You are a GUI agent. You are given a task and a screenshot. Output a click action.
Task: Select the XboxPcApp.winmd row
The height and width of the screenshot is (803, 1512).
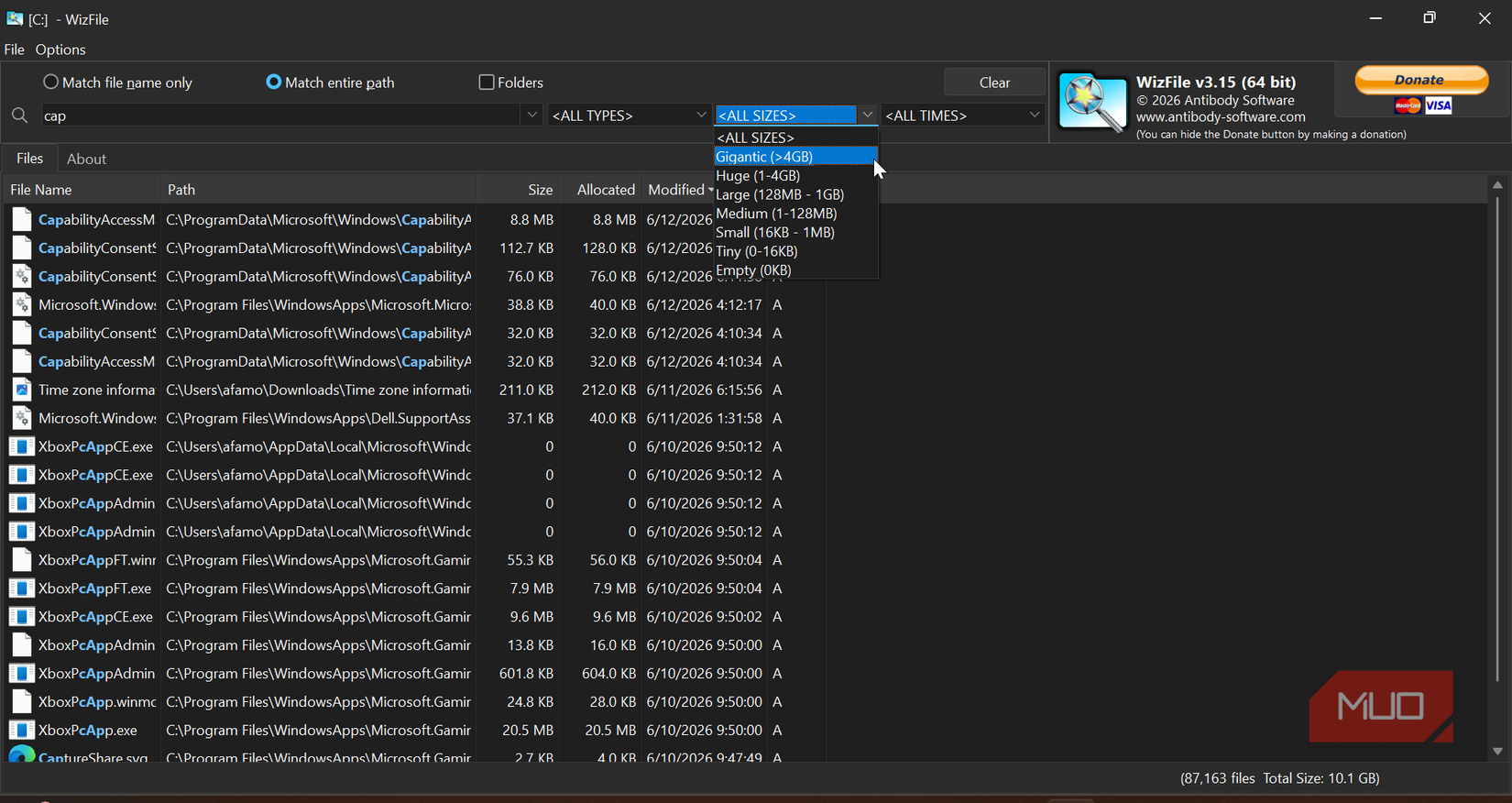tap(414, 702)
